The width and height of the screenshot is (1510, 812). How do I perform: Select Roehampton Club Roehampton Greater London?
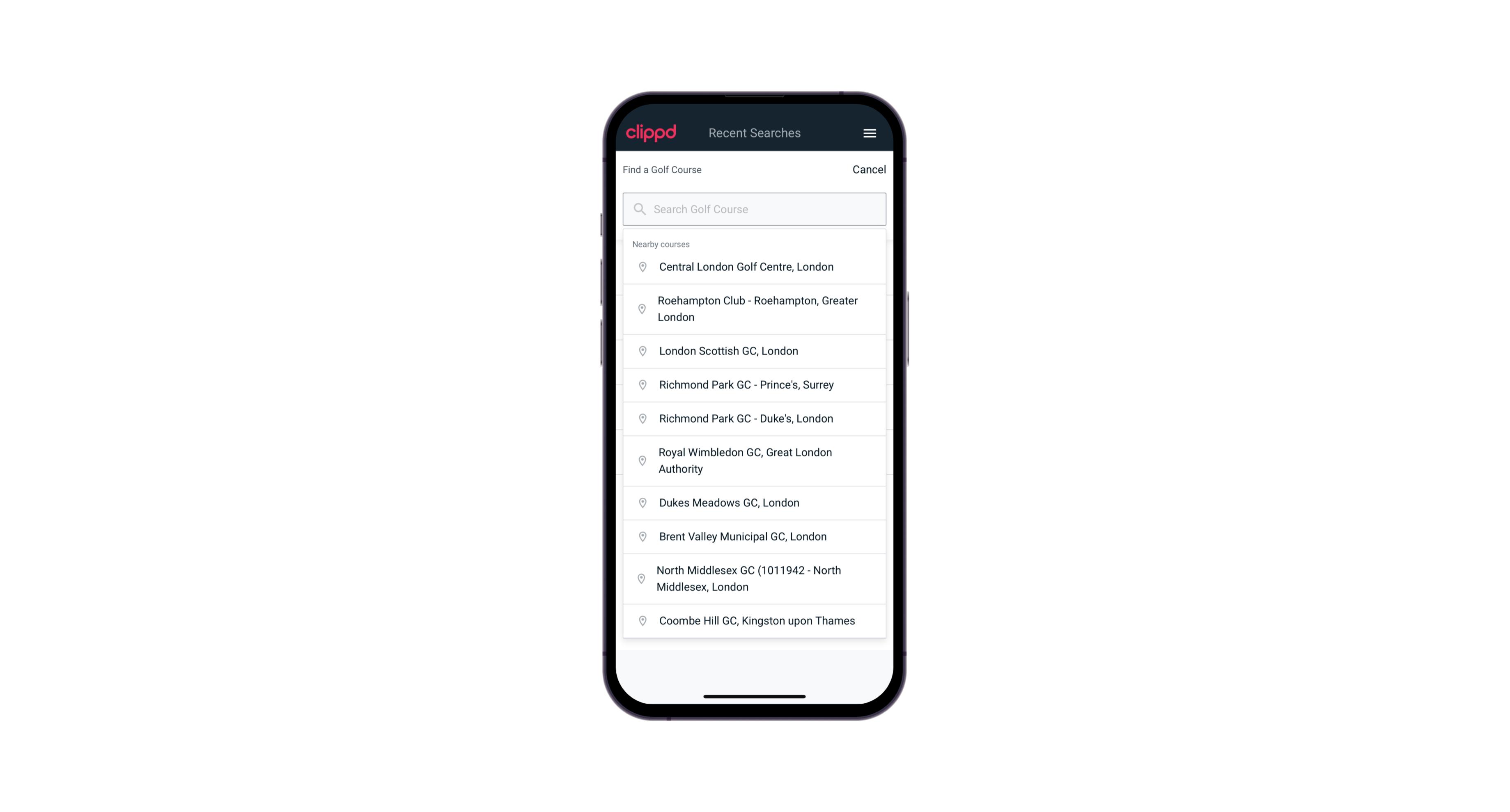pos(755,308)
